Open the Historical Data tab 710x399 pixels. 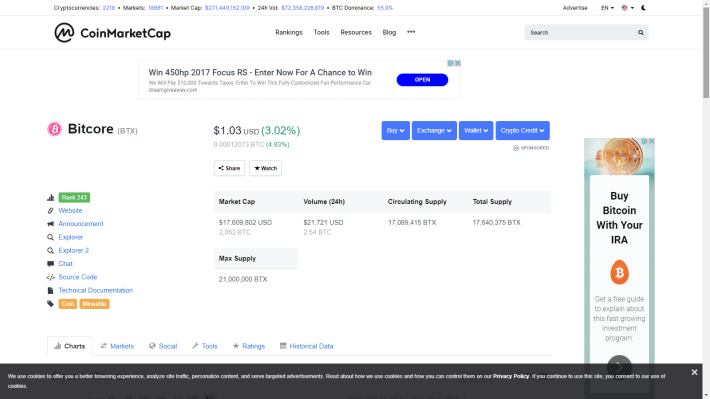307,346
